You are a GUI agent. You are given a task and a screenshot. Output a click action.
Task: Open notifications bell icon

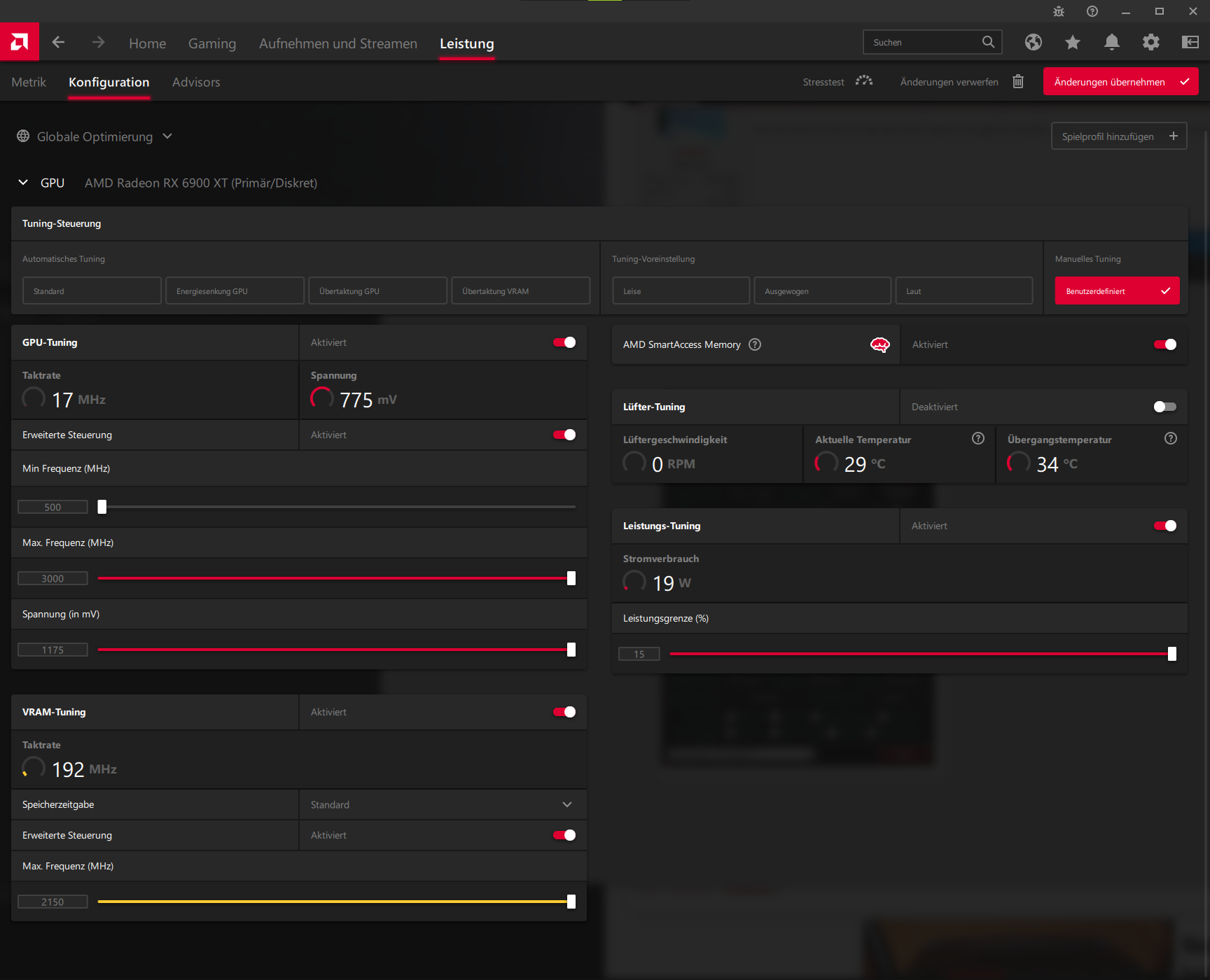(x=1112, y=43)
